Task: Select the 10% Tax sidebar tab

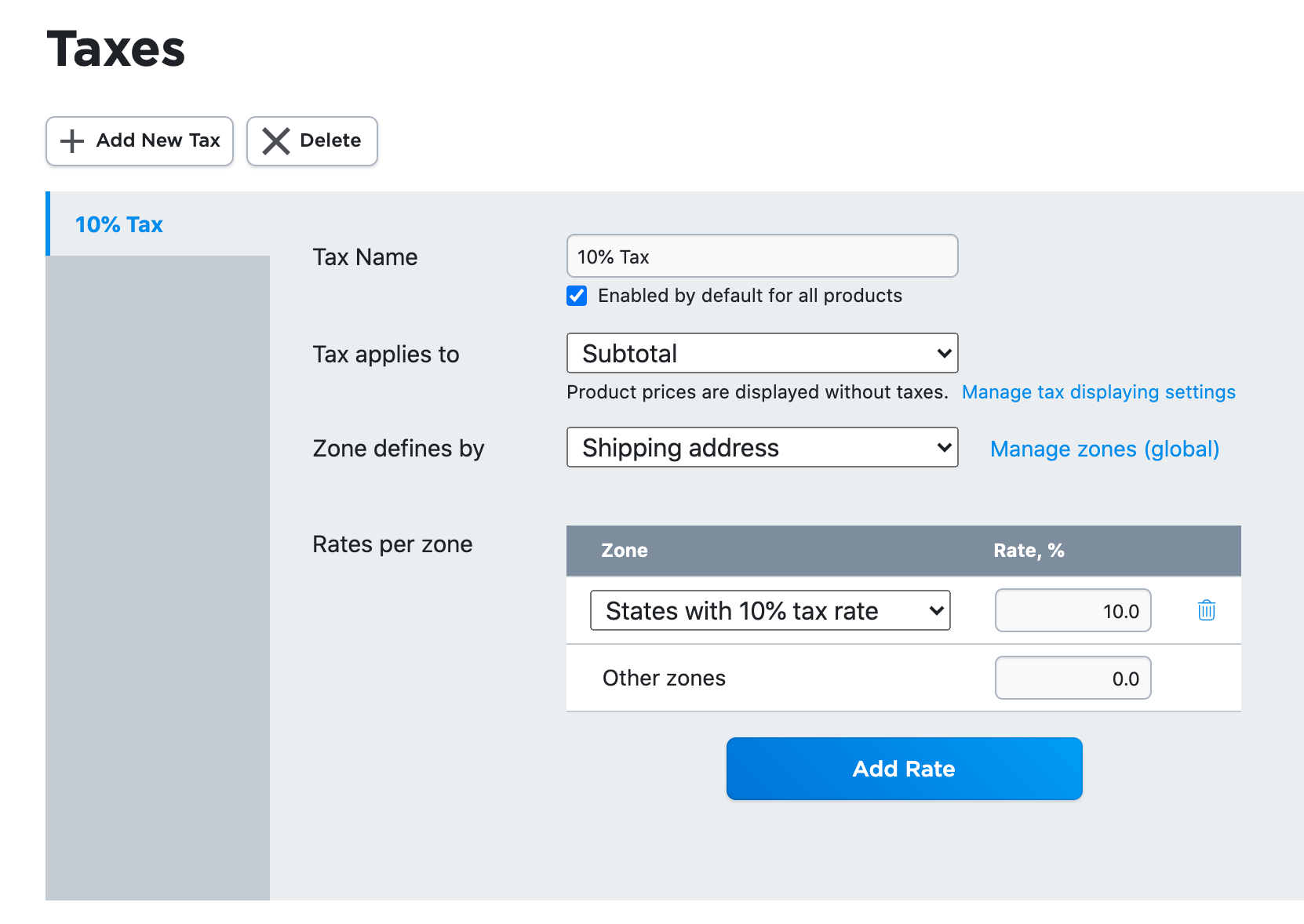Action: 119,225
